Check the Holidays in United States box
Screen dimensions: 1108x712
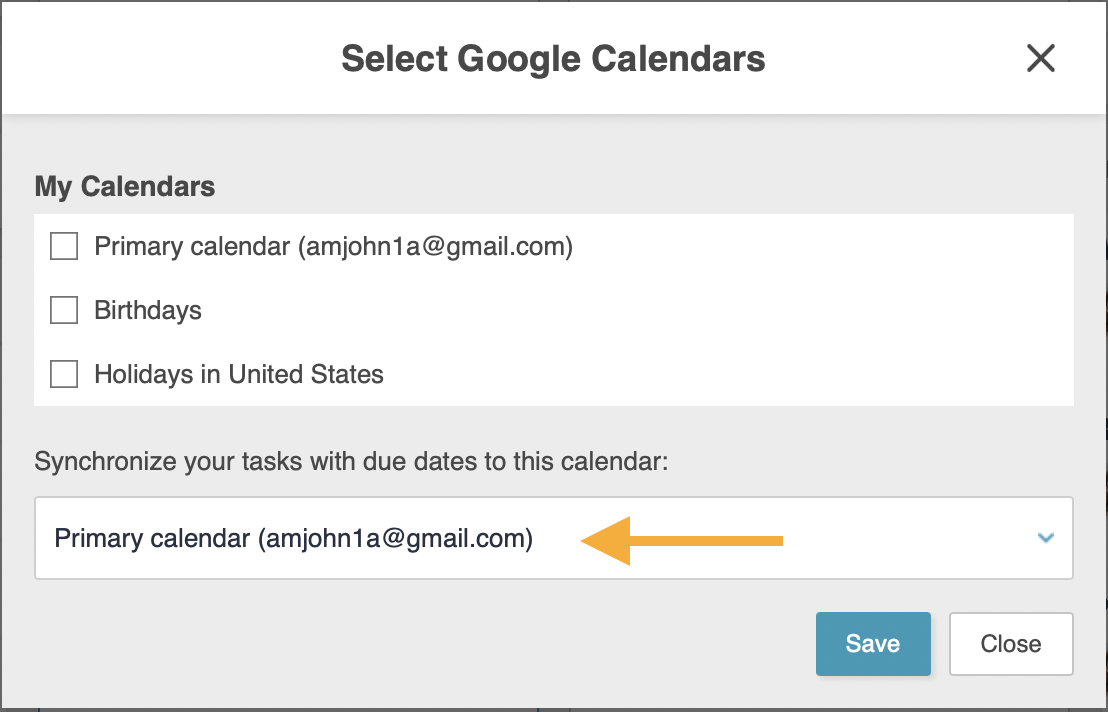(x=64, y=374)
